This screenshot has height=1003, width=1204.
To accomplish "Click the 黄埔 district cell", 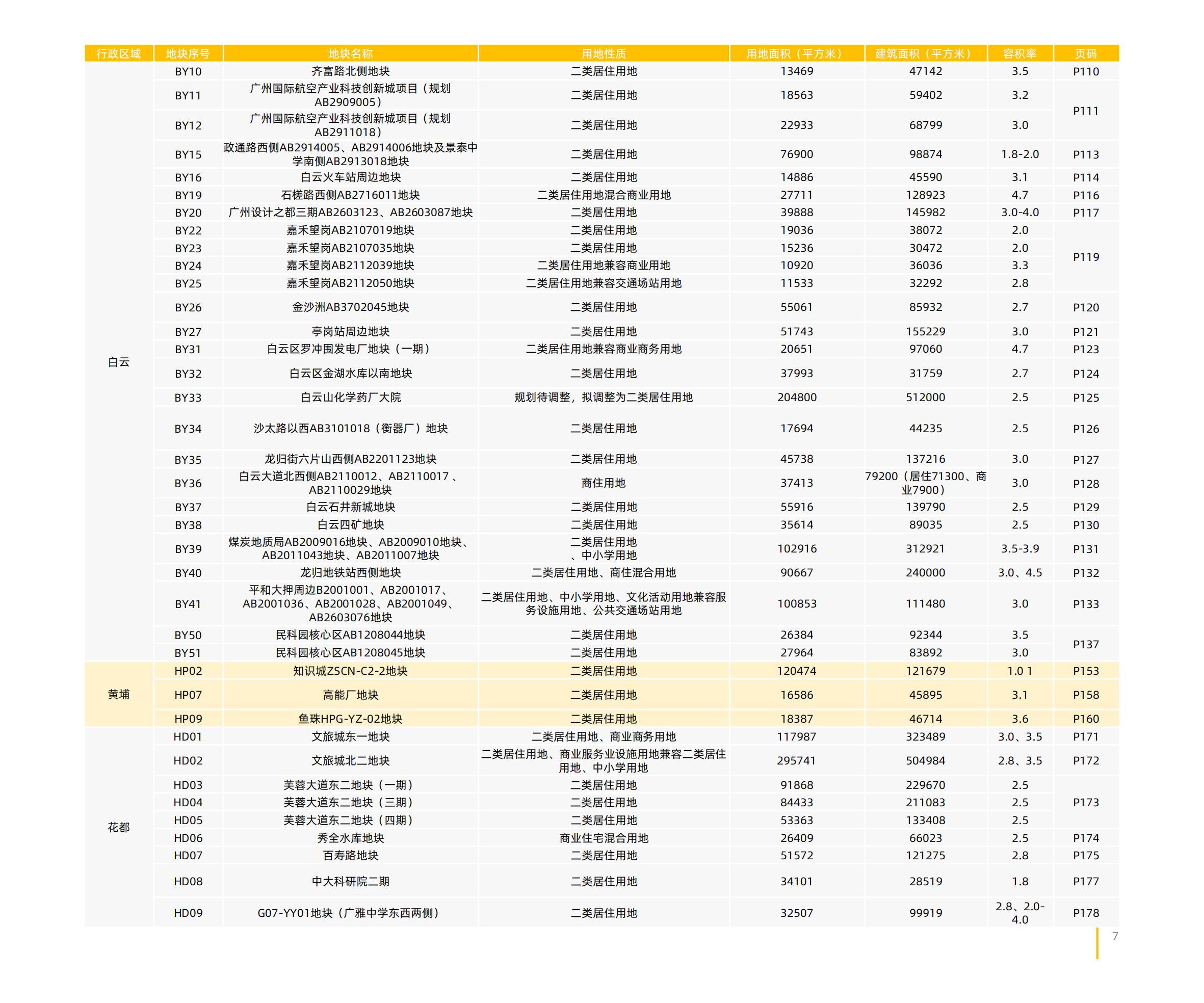I will point(119,695).
